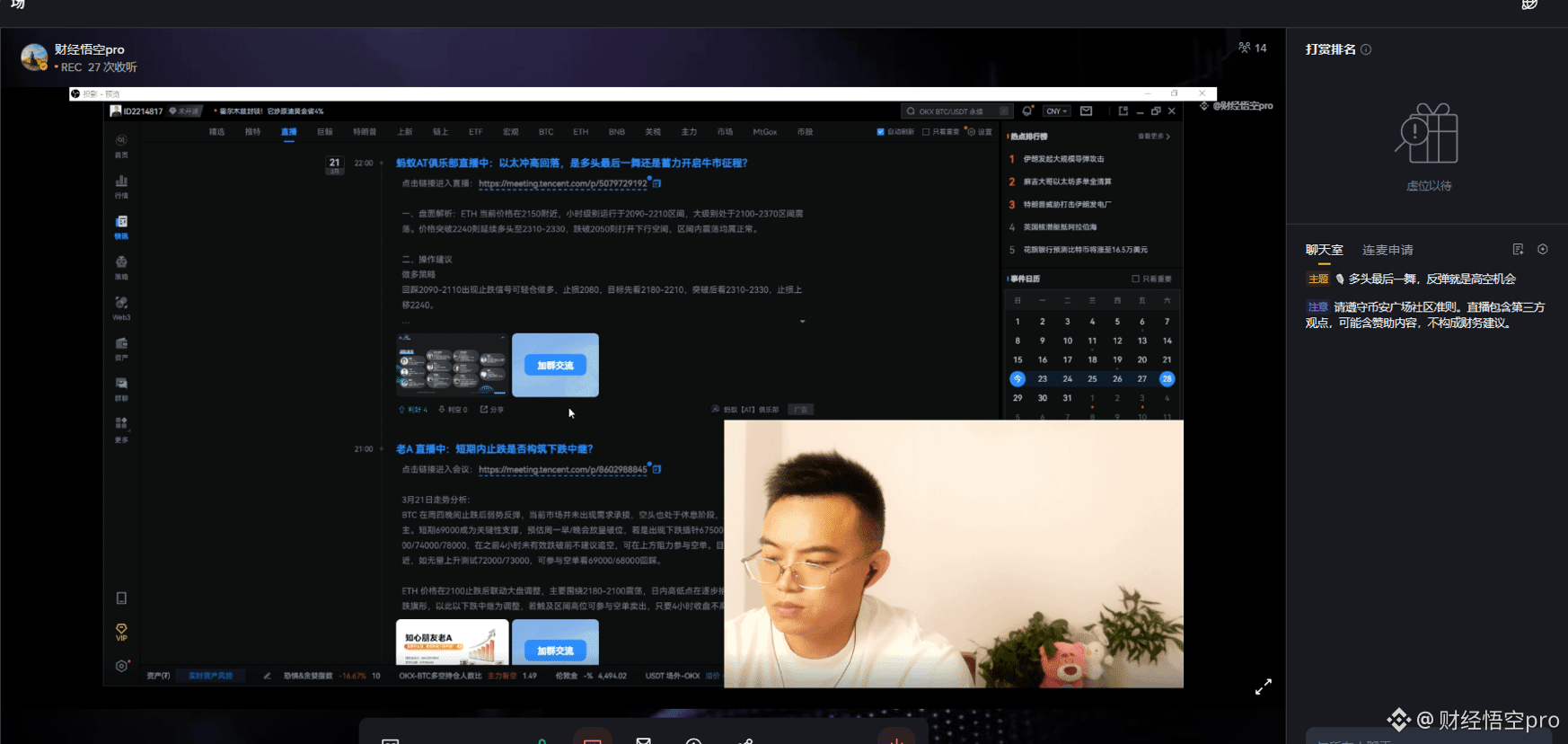Click 加群交流 button in second post
The height and width of the screenshot is (744, 1568).
click(x=555, y=650)
